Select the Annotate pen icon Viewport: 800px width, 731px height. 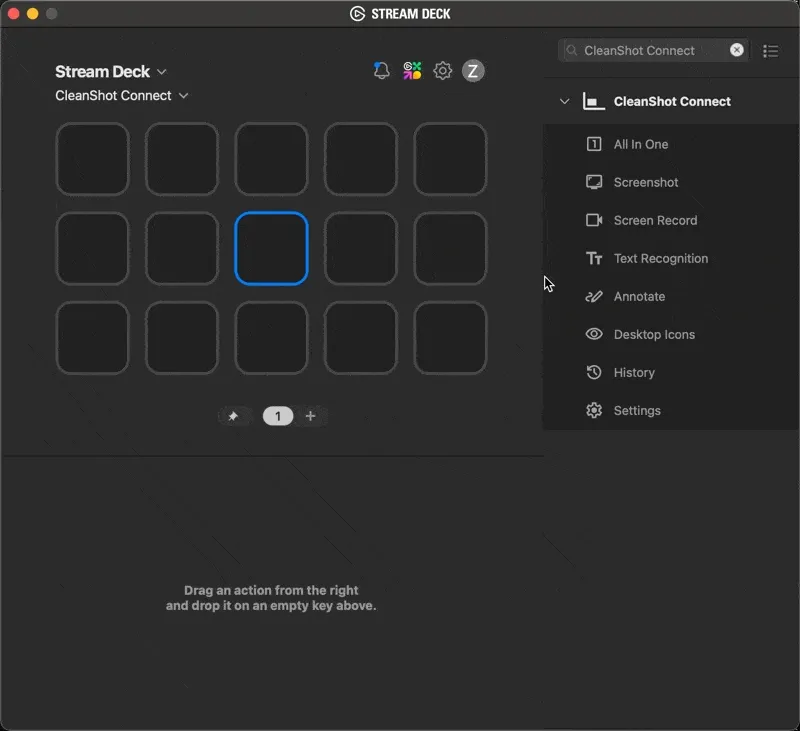[x=594, y=296]
